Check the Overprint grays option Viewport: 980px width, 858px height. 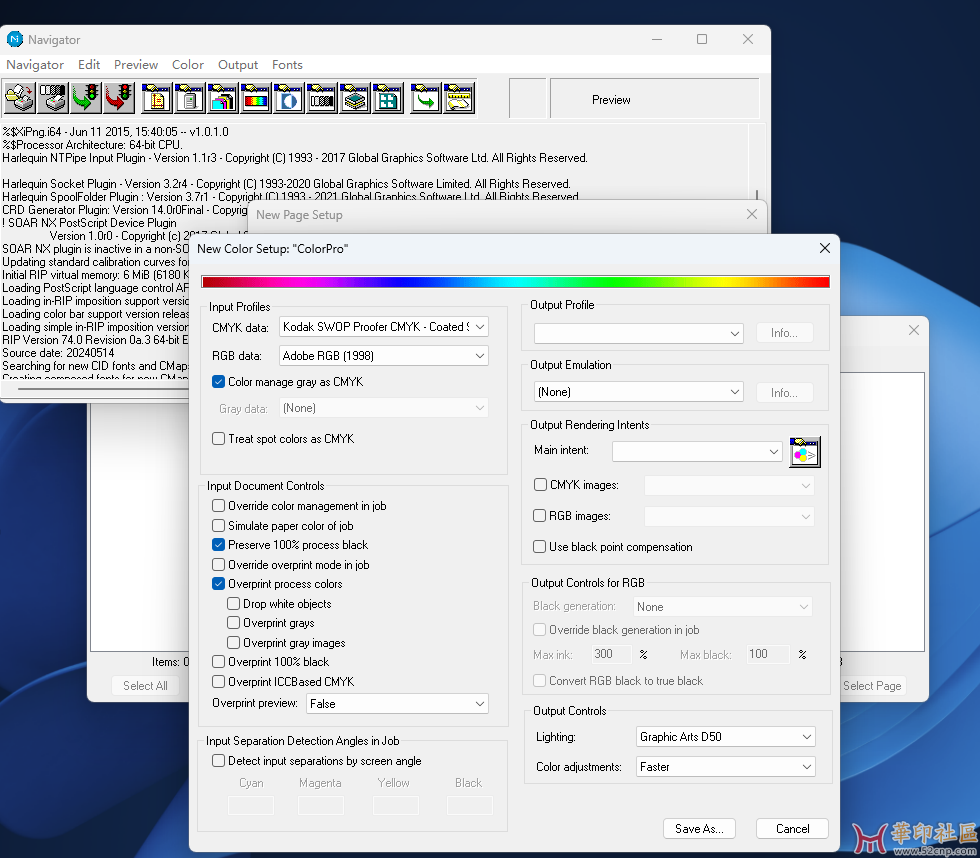[233, 623]
